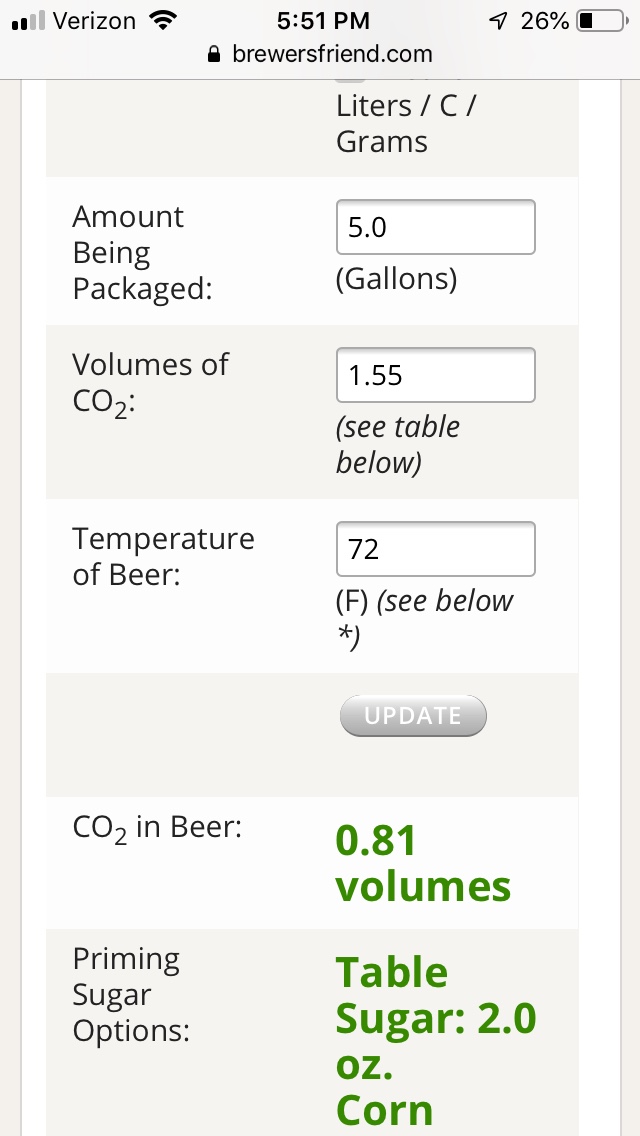Tap the Table Sugar: 2.0 oz. result

(435, 1019)
